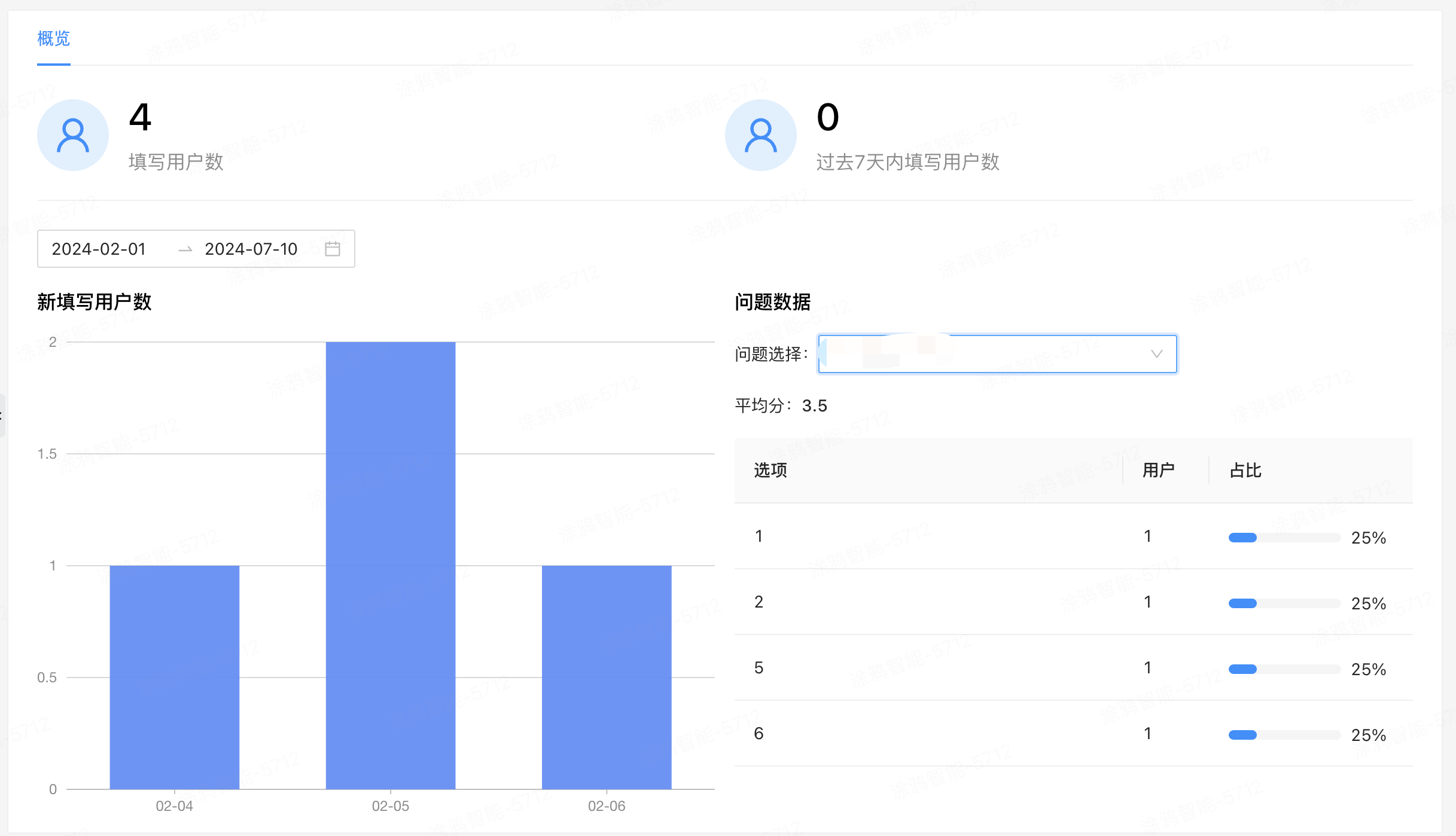Select the 02-06 bar in chart
1456x836 pixels.
tap(607, 677)
